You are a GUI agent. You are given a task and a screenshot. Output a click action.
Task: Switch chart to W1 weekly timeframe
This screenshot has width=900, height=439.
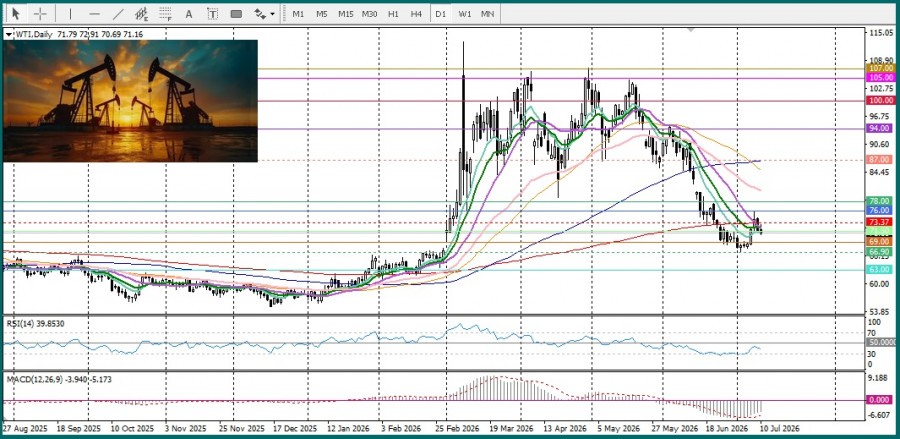464,13
